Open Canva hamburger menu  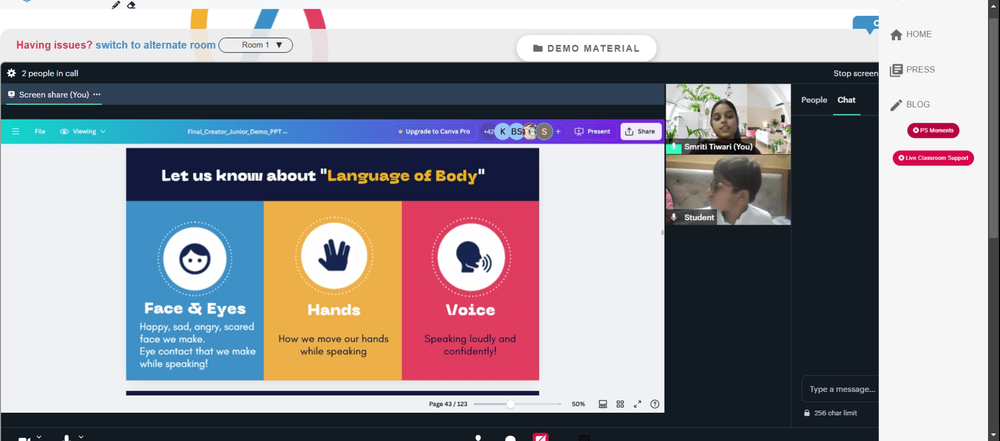(16, 131)
